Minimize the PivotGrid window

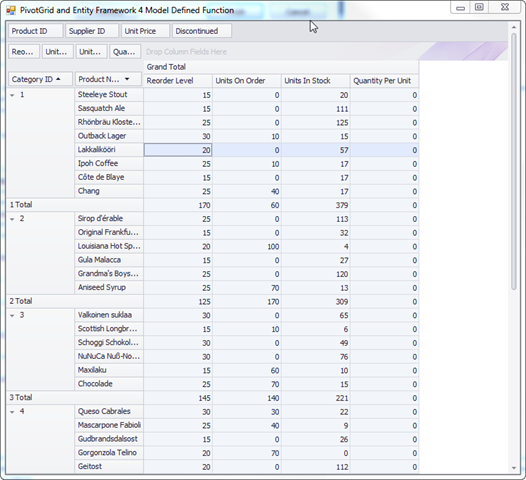click(x=461, y=7)
